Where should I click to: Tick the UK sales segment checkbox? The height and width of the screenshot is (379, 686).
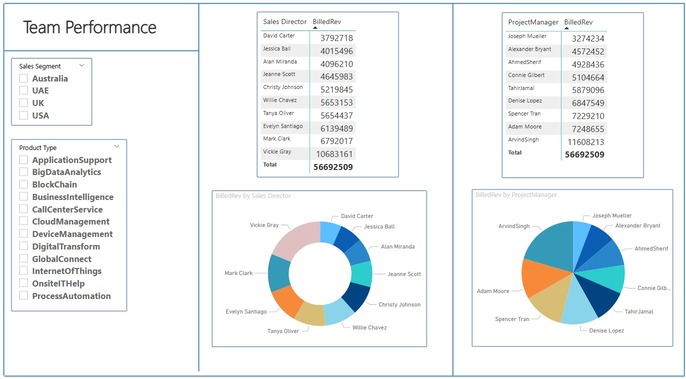(24, 103)
